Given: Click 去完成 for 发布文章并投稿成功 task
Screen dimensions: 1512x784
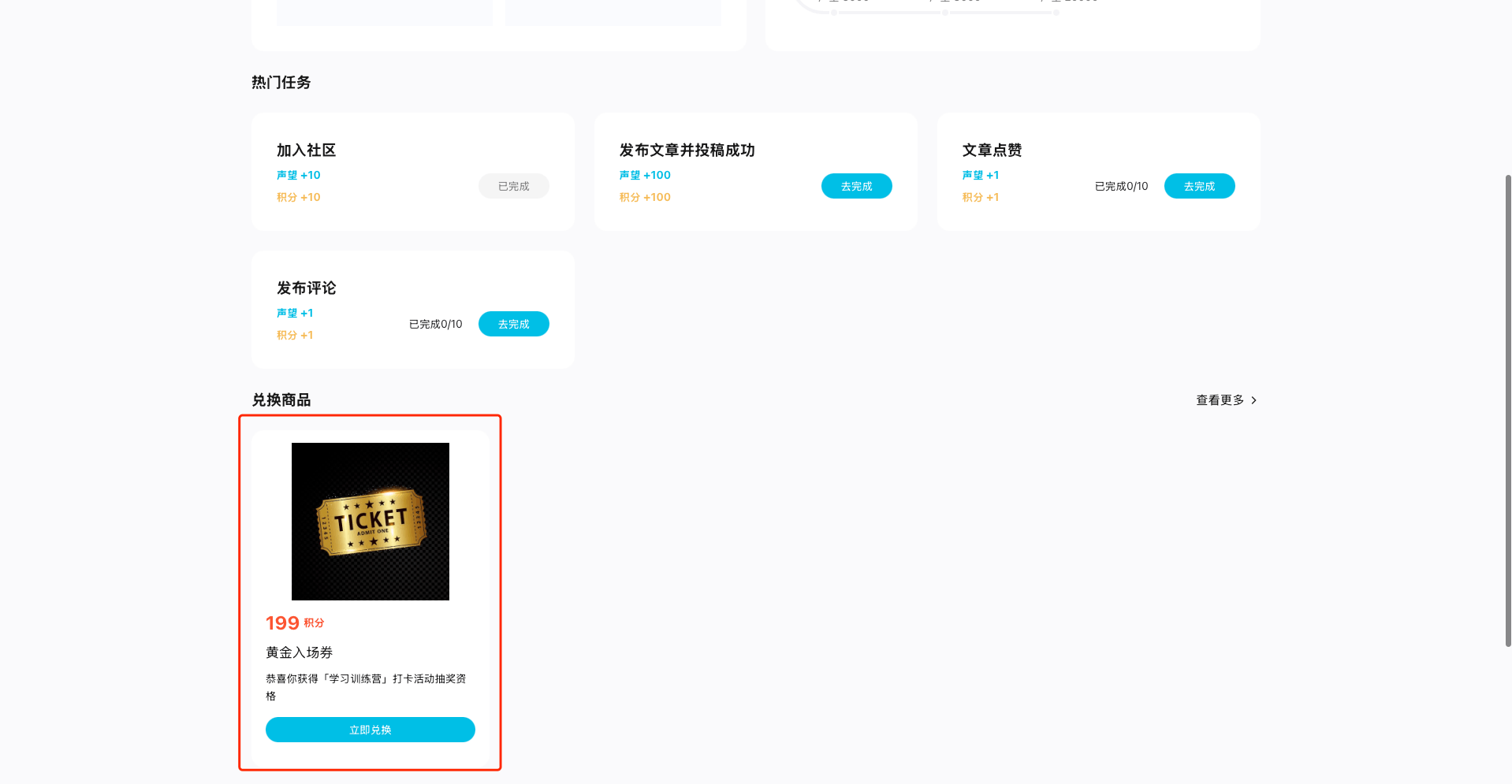Looking at the screenshot, I should [856, 186].
